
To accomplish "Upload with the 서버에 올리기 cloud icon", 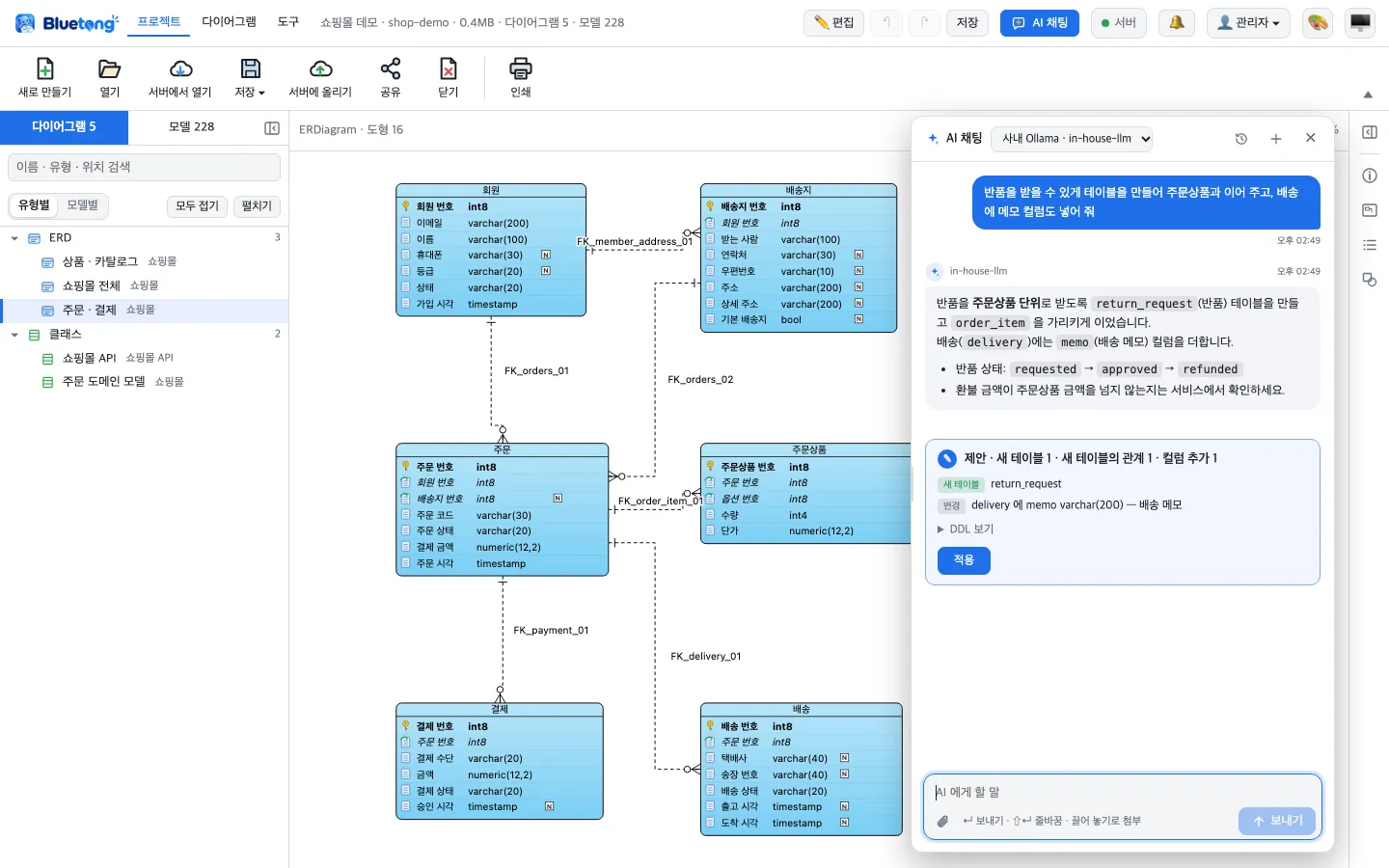I will [x=320, y=68].
